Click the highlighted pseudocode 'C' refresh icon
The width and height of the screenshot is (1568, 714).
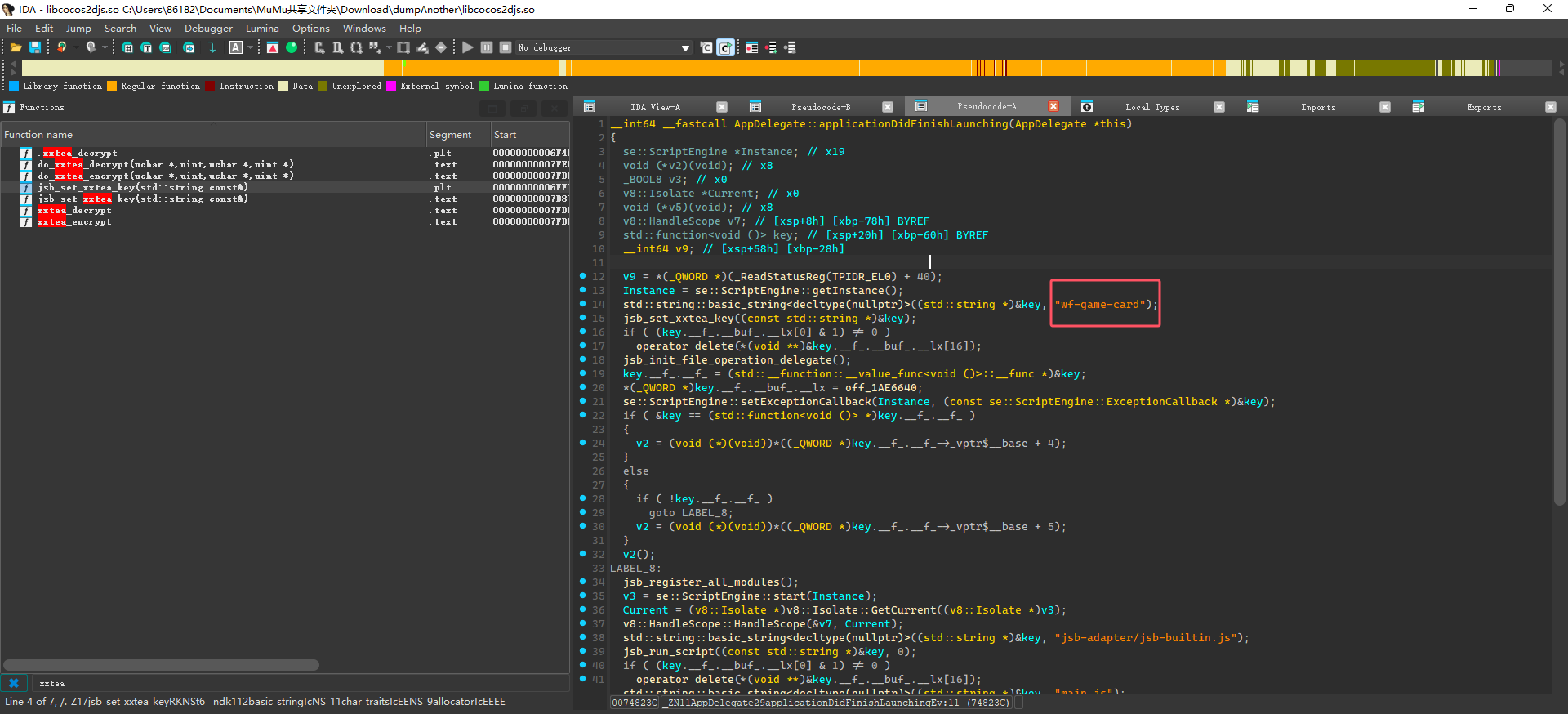click(x=725, y=47)
